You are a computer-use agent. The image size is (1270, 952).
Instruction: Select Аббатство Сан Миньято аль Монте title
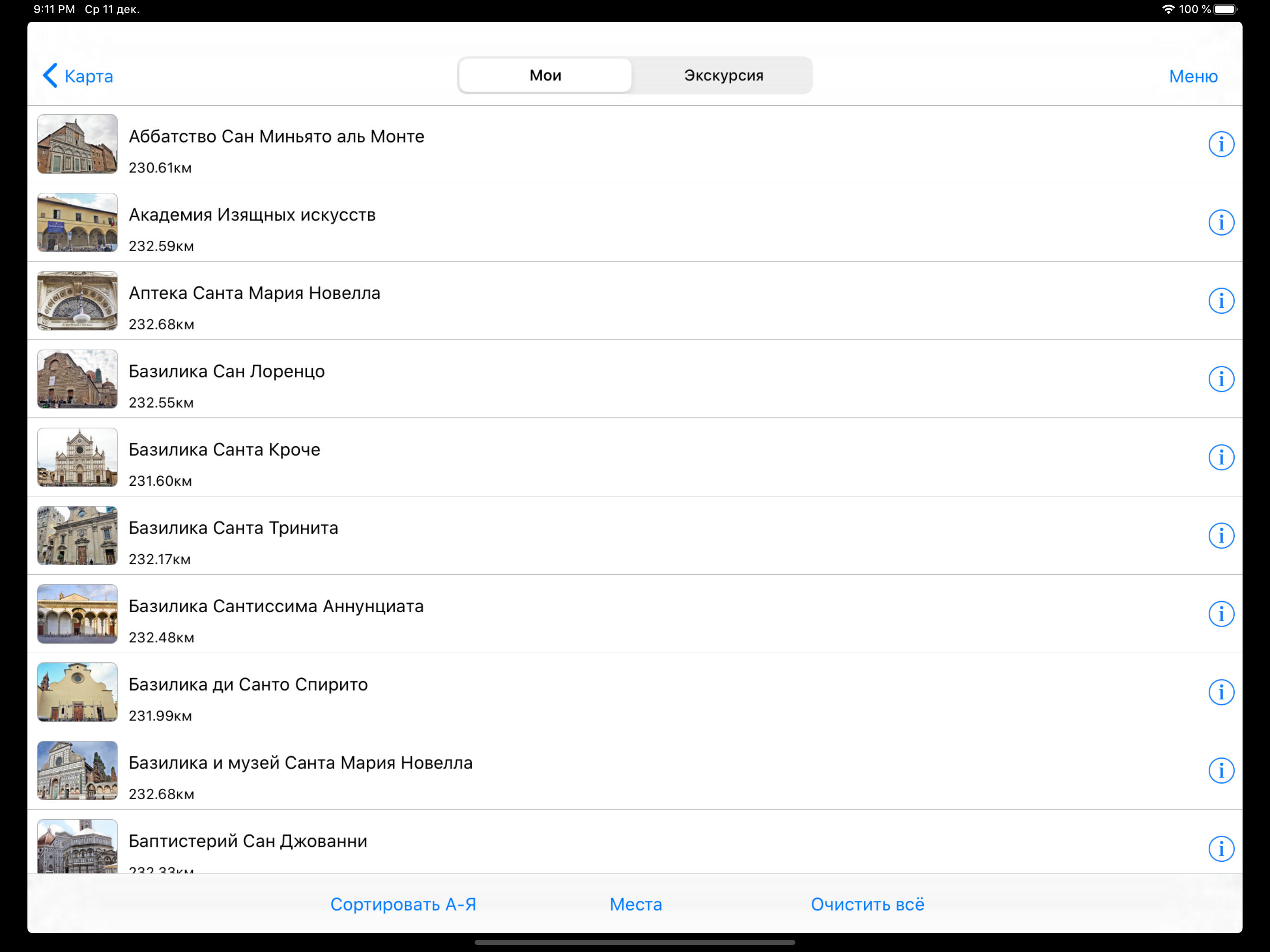coord(276,137)
